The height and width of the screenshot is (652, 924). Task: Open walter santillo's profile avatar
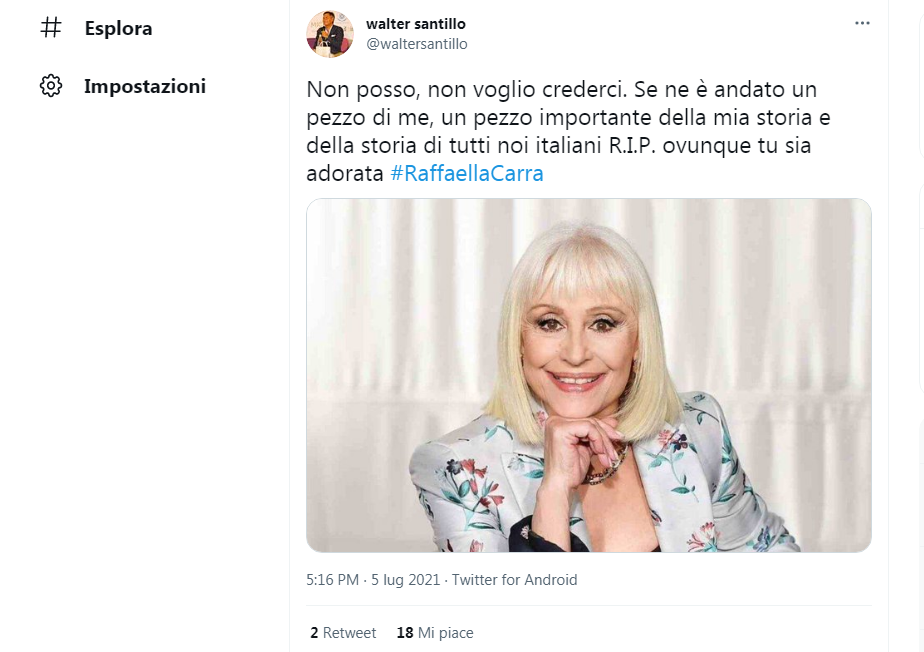(329, 34)
